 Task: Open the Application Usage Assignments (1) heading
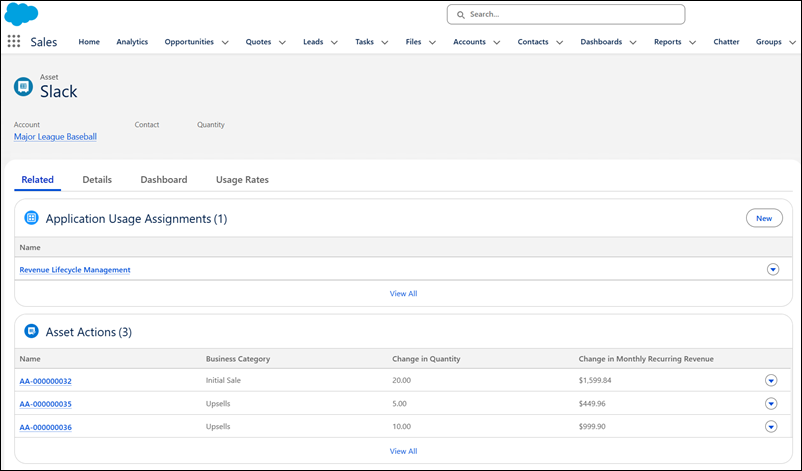pos(137,219)
